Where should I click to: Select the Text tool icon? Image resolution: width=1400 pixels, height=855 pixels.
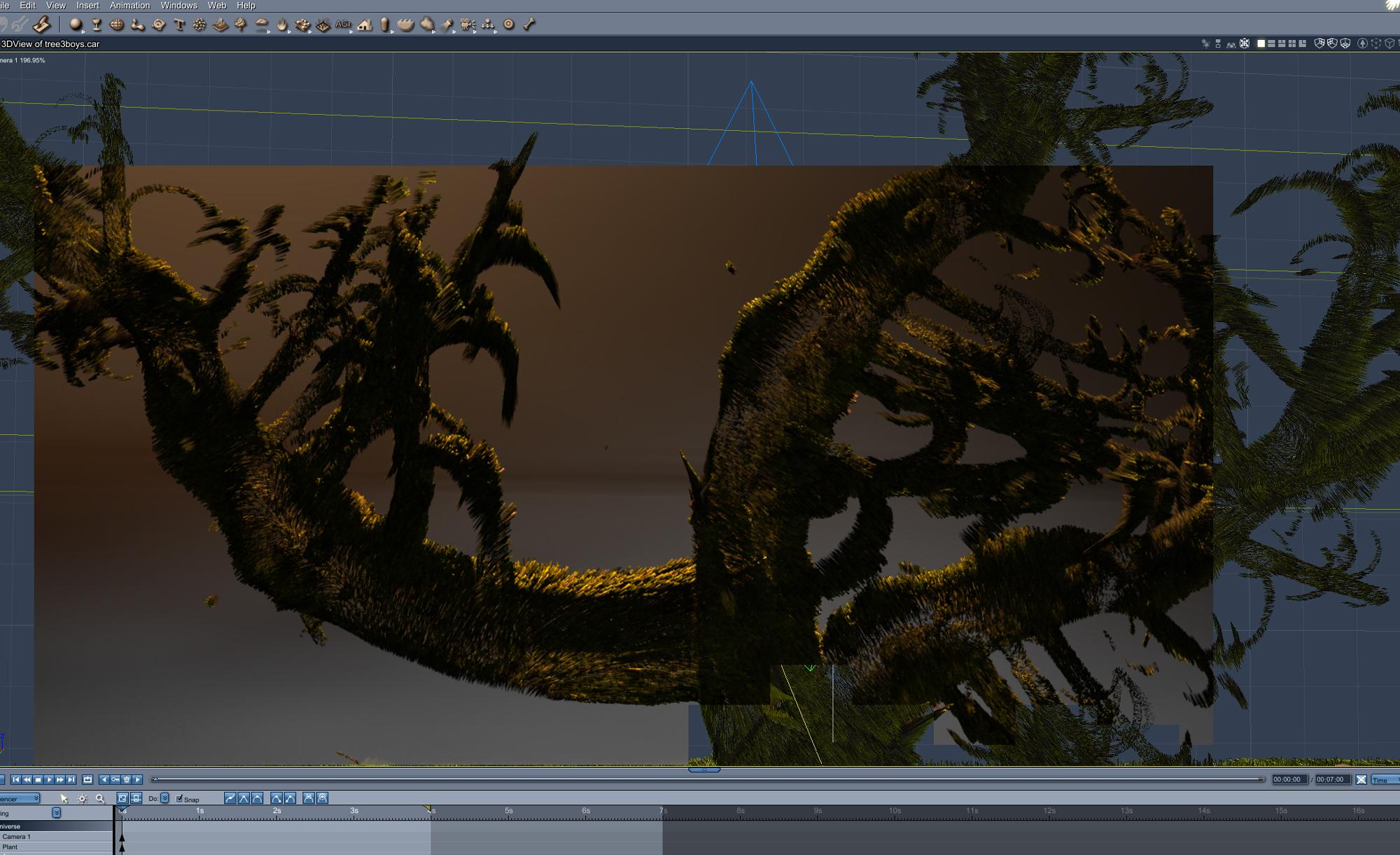(179, 25)
